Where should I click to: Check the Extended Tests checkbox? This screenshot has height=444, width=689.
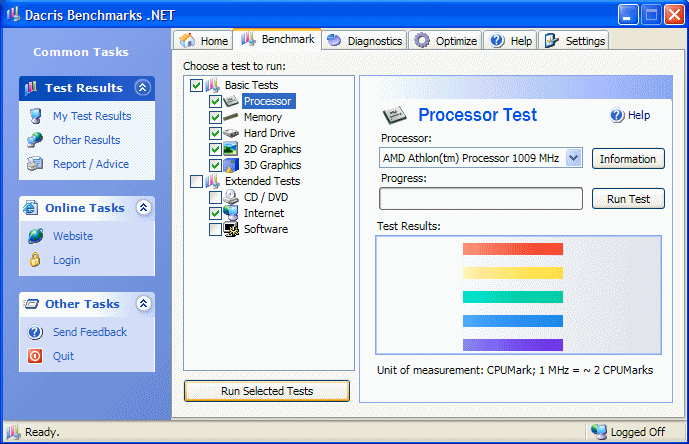[196, 181]
